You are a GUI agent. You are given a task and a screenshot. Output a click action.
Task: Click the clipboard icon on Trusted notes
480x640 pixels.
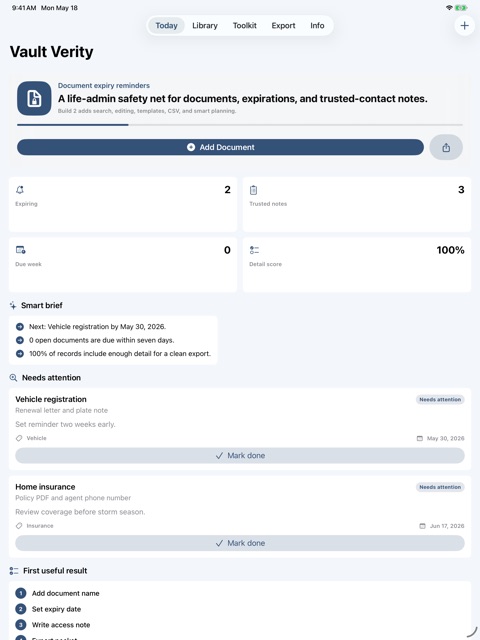253,190
